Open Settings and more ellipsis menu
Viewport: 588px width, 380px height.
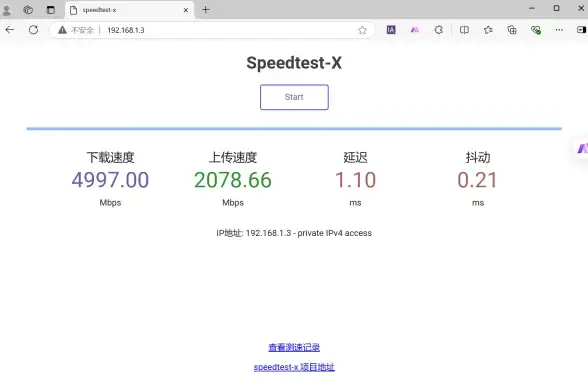tap(559, 30)
